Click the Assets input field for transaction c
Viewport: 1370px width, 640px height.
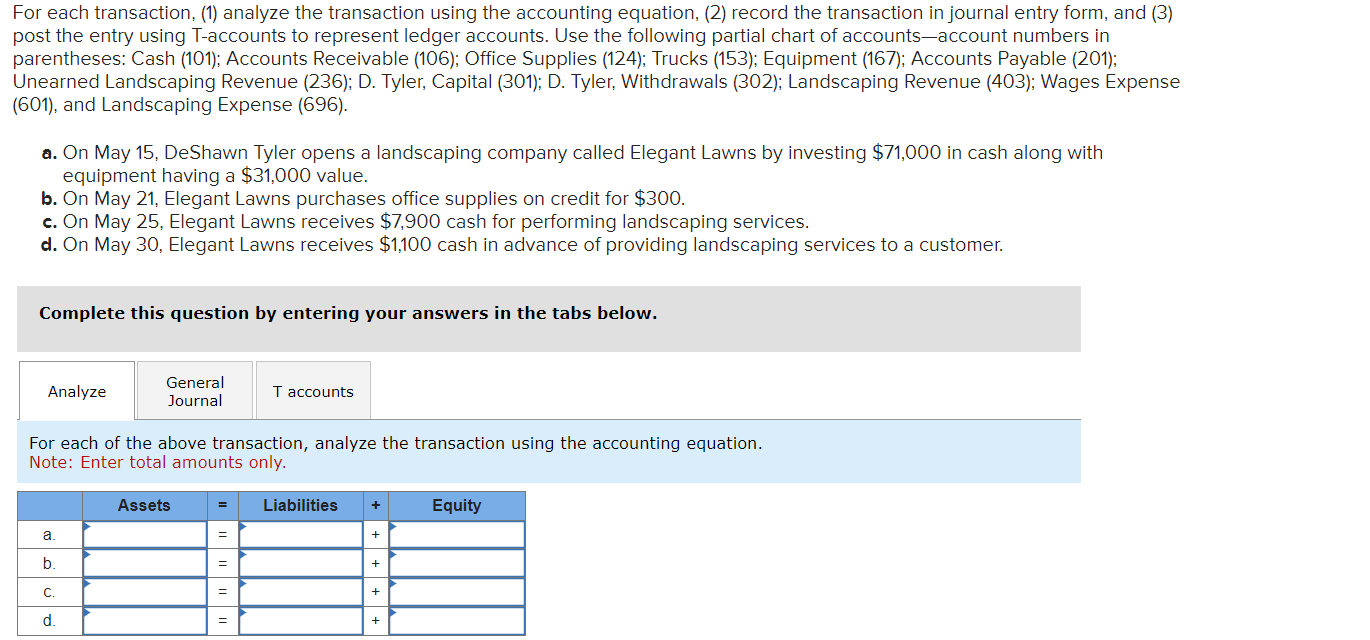[144, 591]
